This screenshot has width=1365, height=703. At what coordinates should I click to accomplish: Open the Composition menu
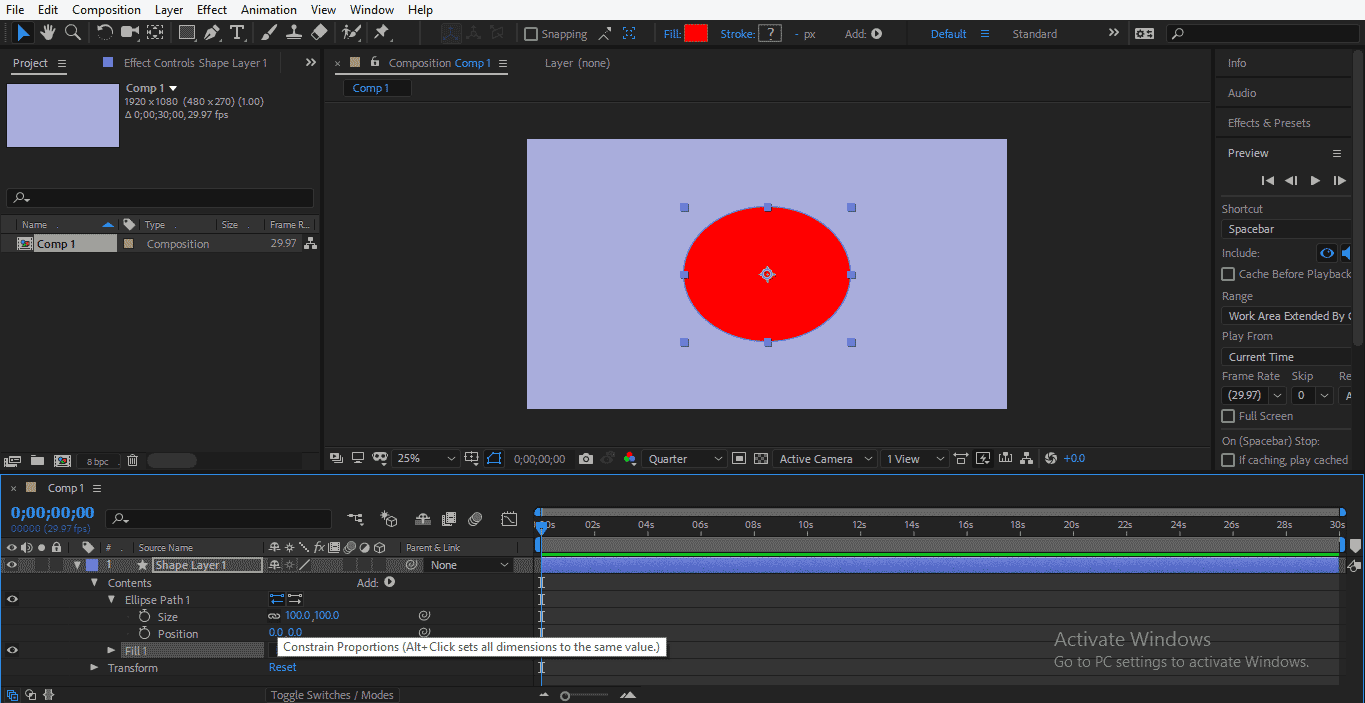tap(106, 10)
